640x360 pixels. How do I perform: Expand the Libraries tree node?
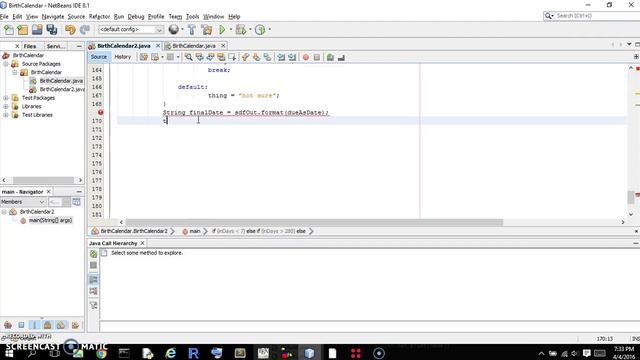[6, 107]
